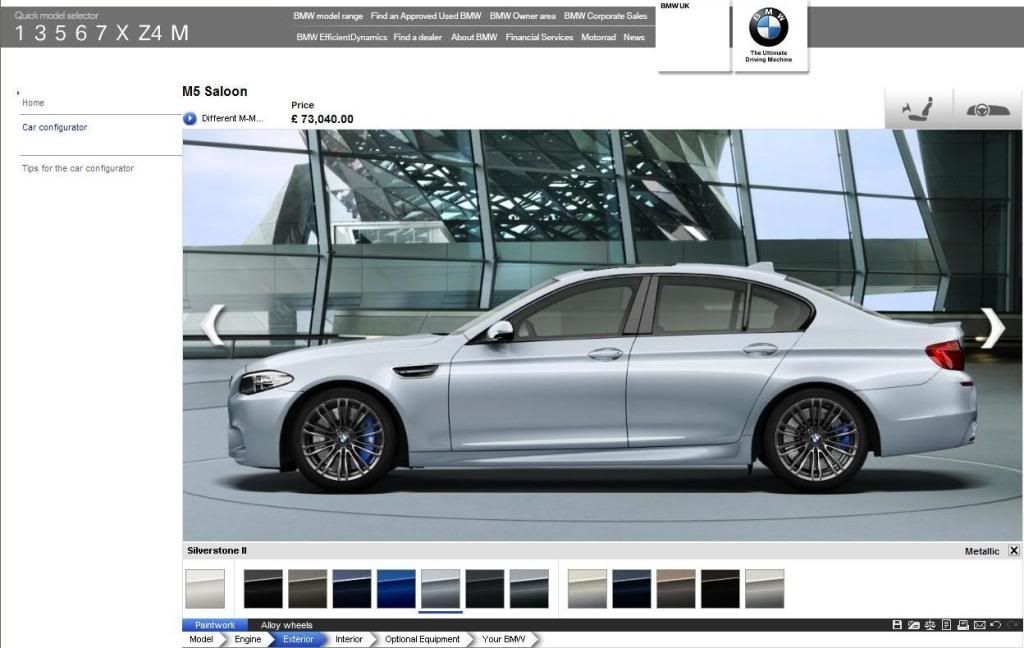Choose the black swatch right after the white one

(x=263, y=589)
